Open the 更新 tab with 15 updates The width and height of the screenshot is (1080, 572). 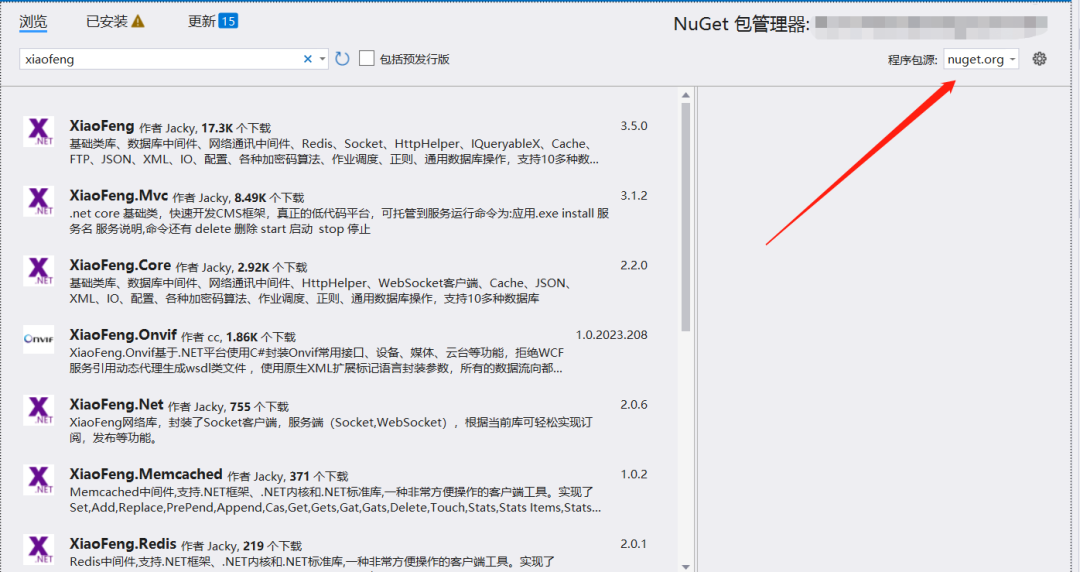click(212, 21)
